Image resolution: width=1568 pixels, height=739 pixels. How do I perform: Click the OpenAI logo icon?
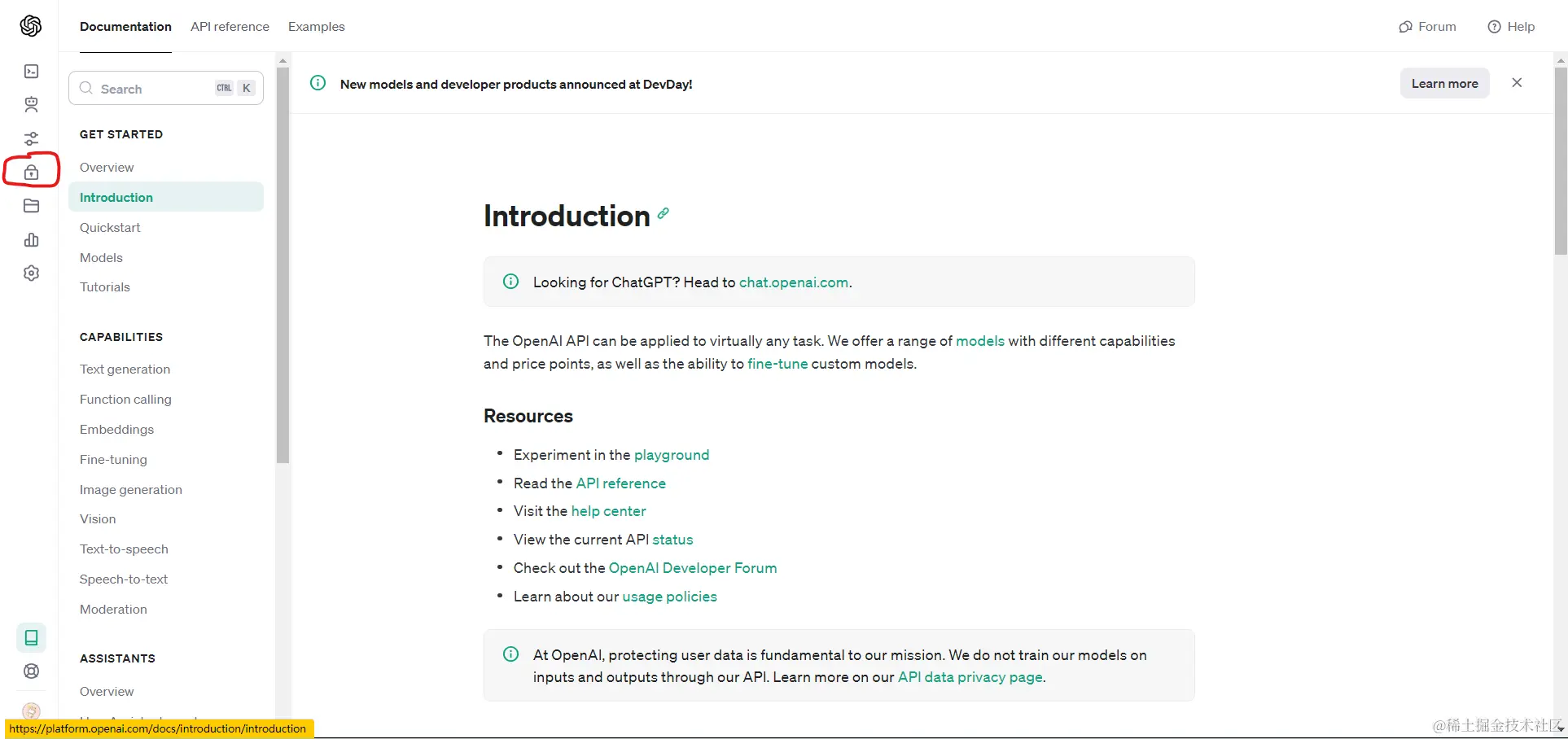coord(31,26)
